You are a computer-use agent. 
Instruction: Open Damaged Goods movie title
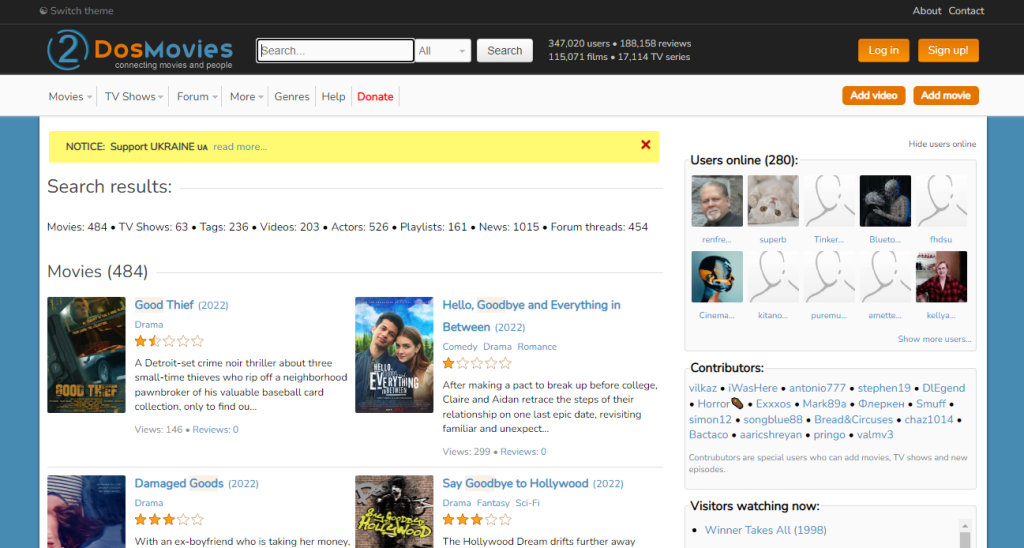[x=179, y=483]
